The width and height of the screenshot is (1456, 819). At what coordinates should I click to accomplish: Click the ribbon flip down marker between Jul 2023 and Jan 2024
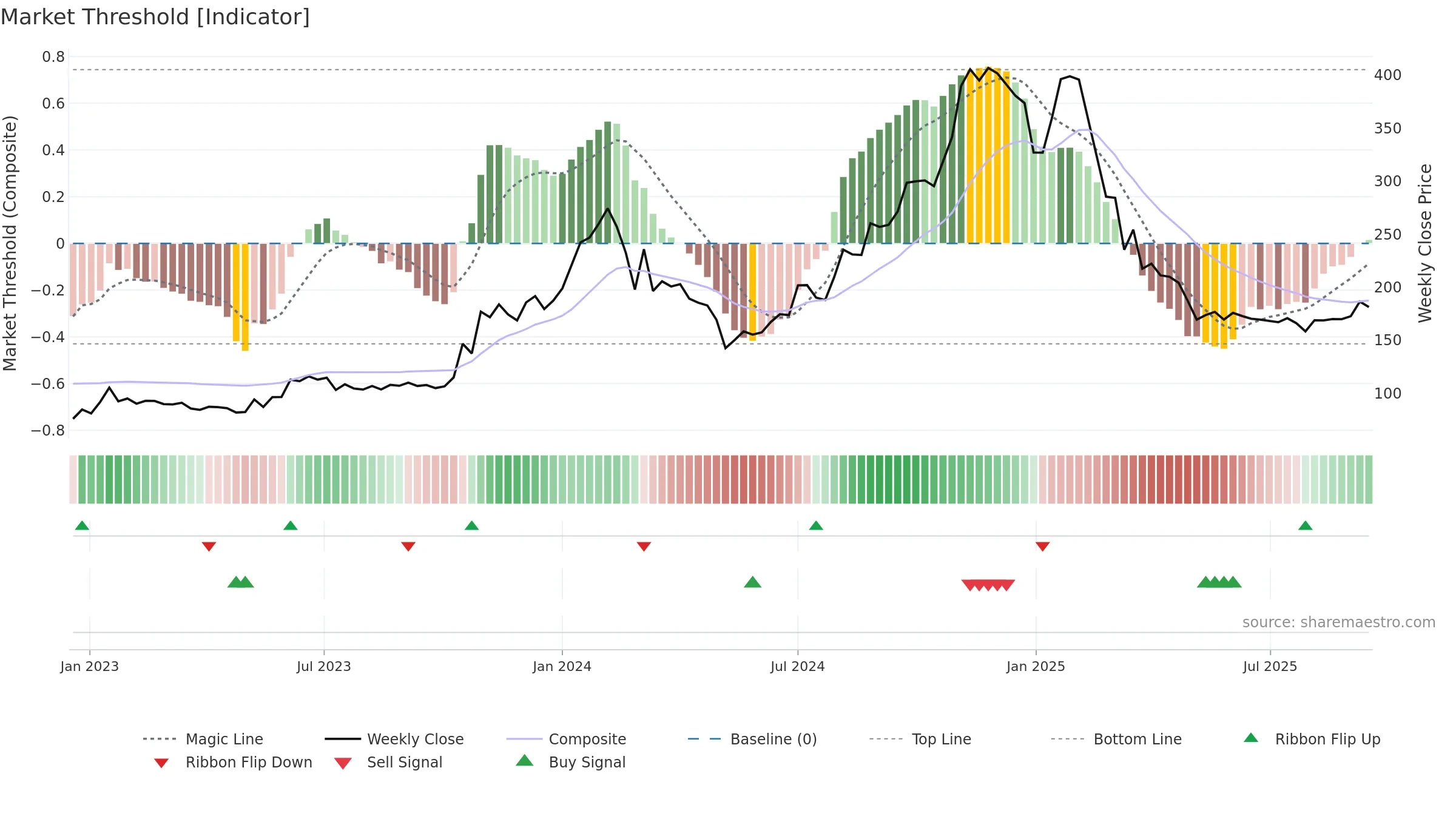pos(408,547)
